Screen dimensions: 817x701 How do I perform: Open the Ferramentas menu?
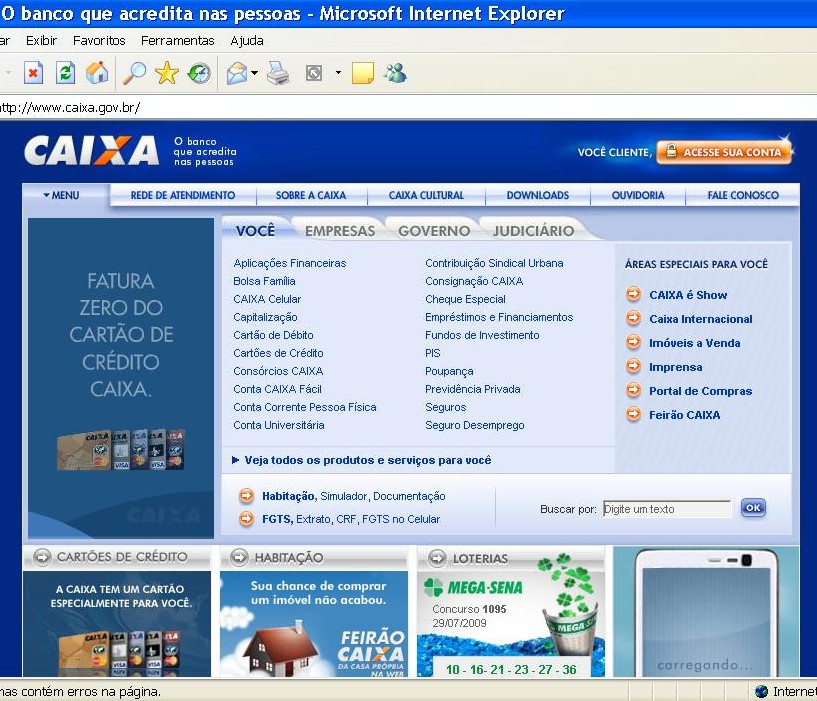pos(178,41)
